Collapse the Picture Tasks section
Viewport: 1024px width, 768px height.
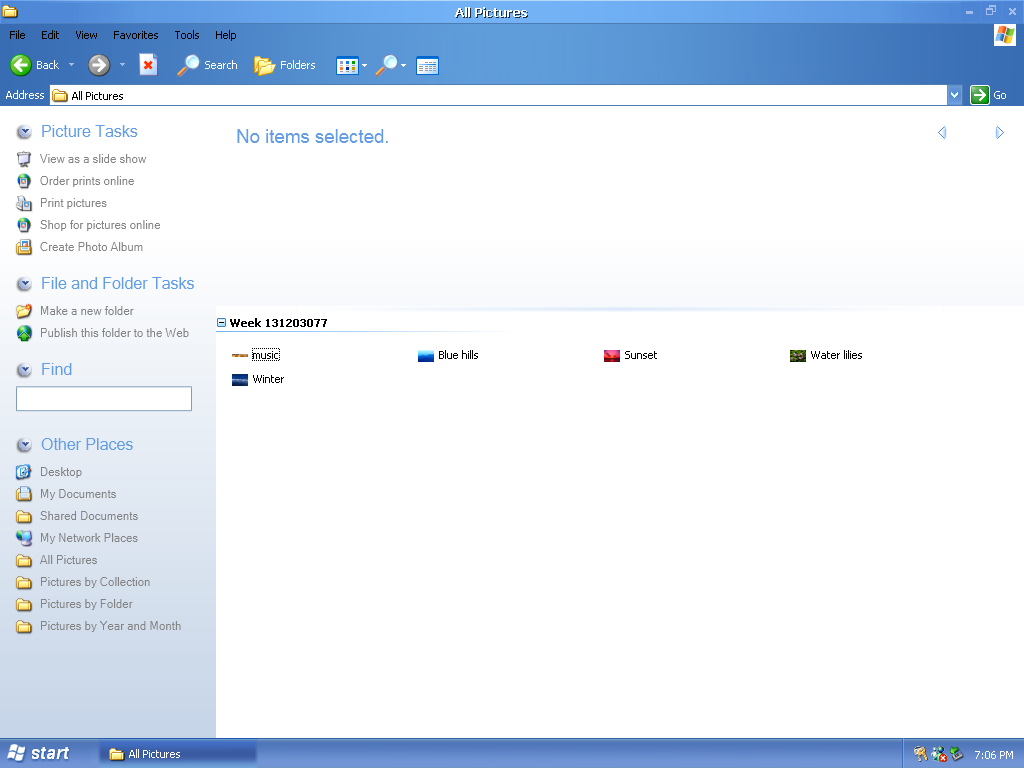(x=24, y=132)
